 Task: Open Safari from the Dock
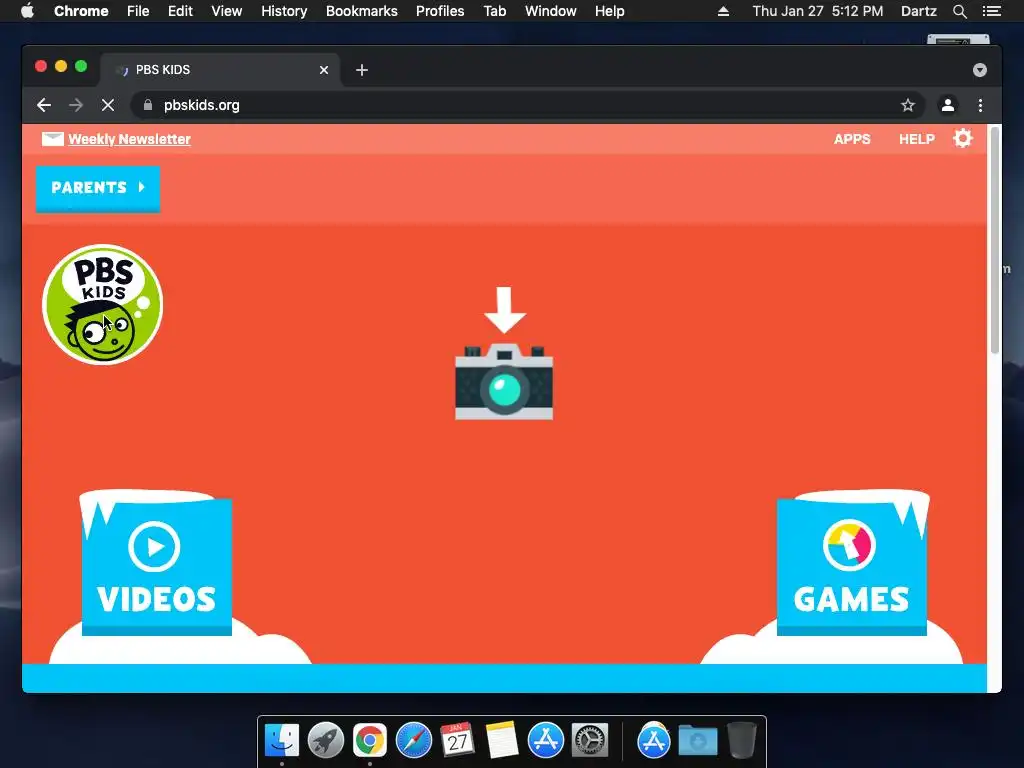click(x=414, y=741)
